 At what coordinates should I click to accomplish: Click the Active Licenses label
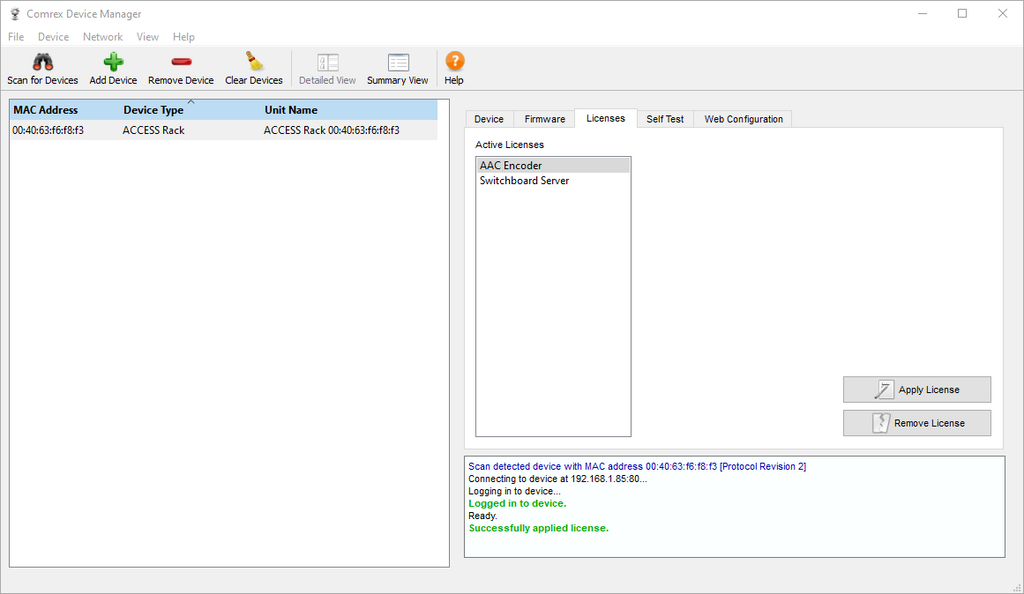pos(509,145)
